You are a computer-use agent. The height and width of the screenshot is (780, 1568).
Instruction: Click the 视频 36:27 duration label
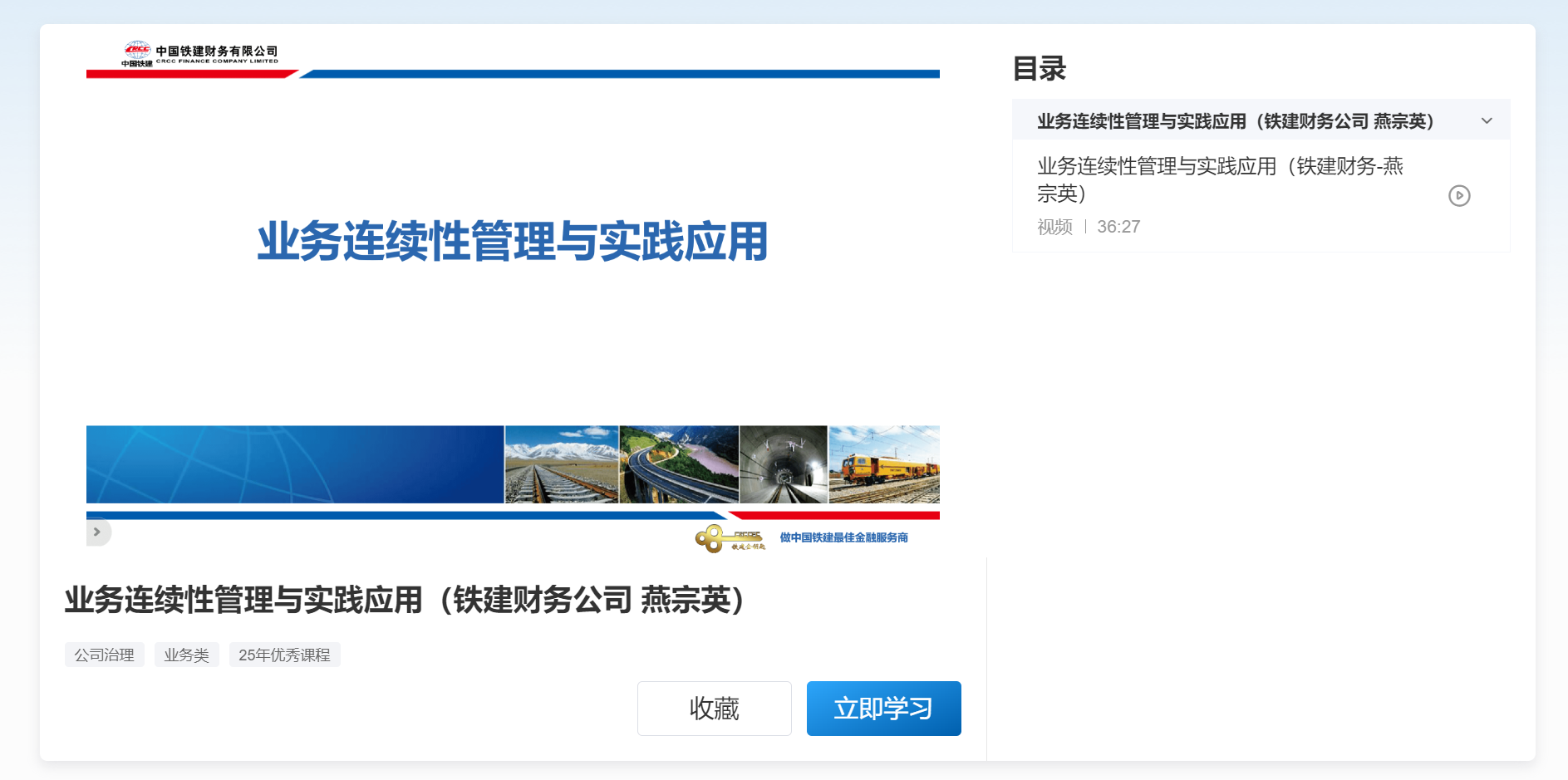(x=1089, y=227)
